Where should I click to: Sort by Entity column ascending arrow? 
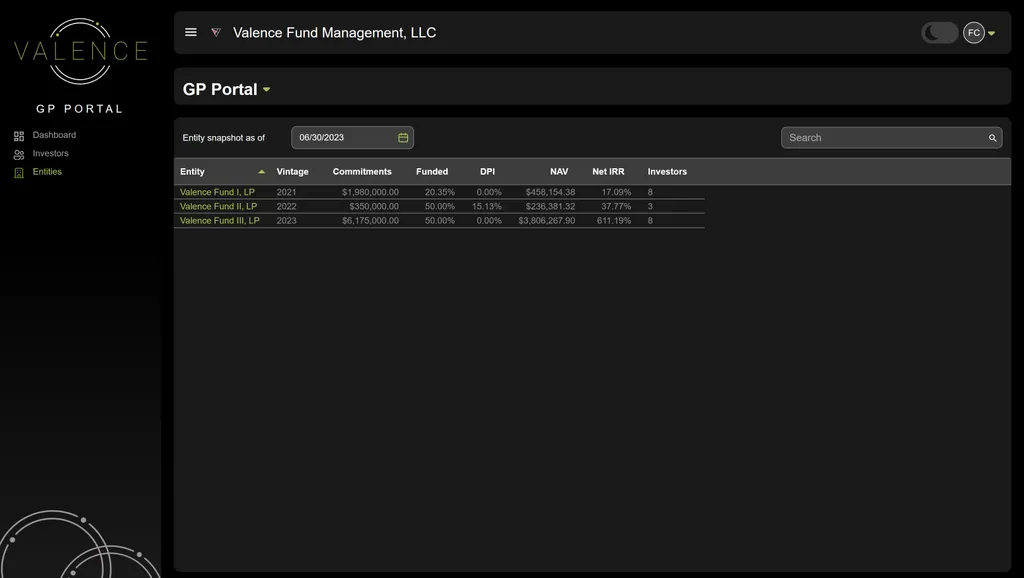[x=262, y=172]
